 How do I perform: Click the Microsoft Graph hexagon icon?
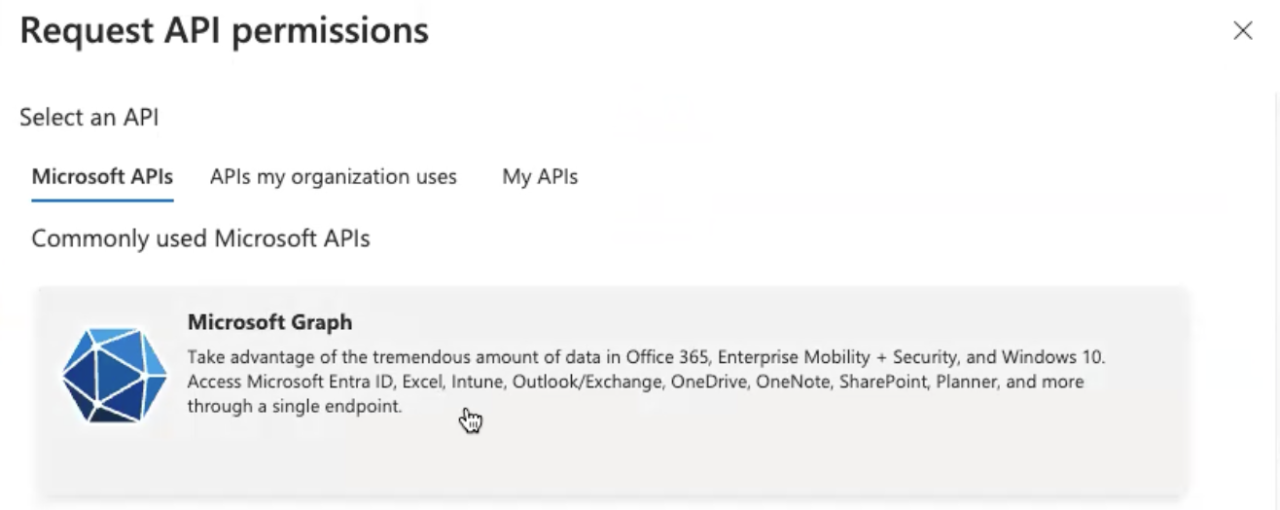(114, 376)
